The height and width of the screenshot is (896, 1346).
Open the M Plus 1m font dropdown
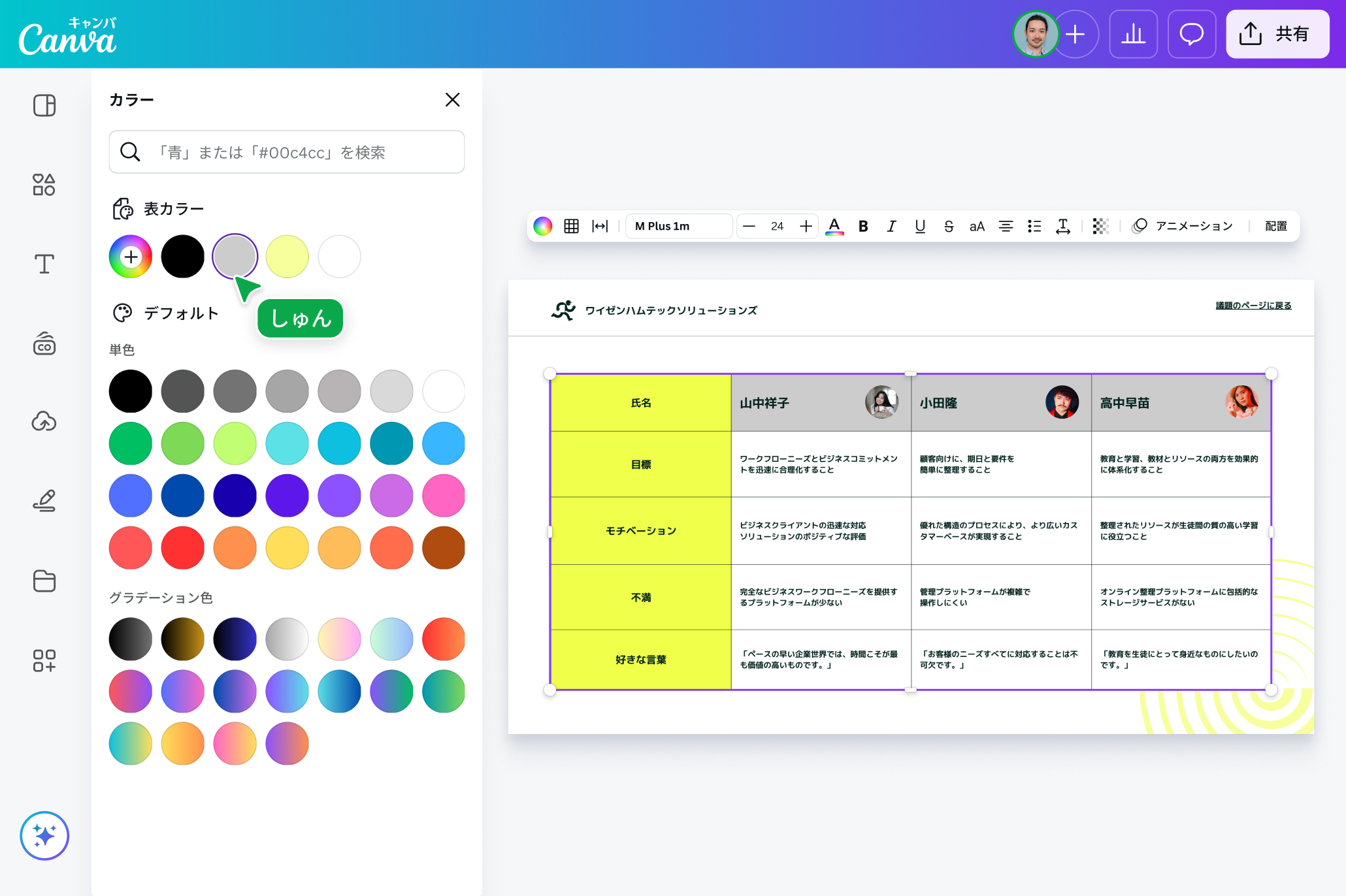click(679, 226)
